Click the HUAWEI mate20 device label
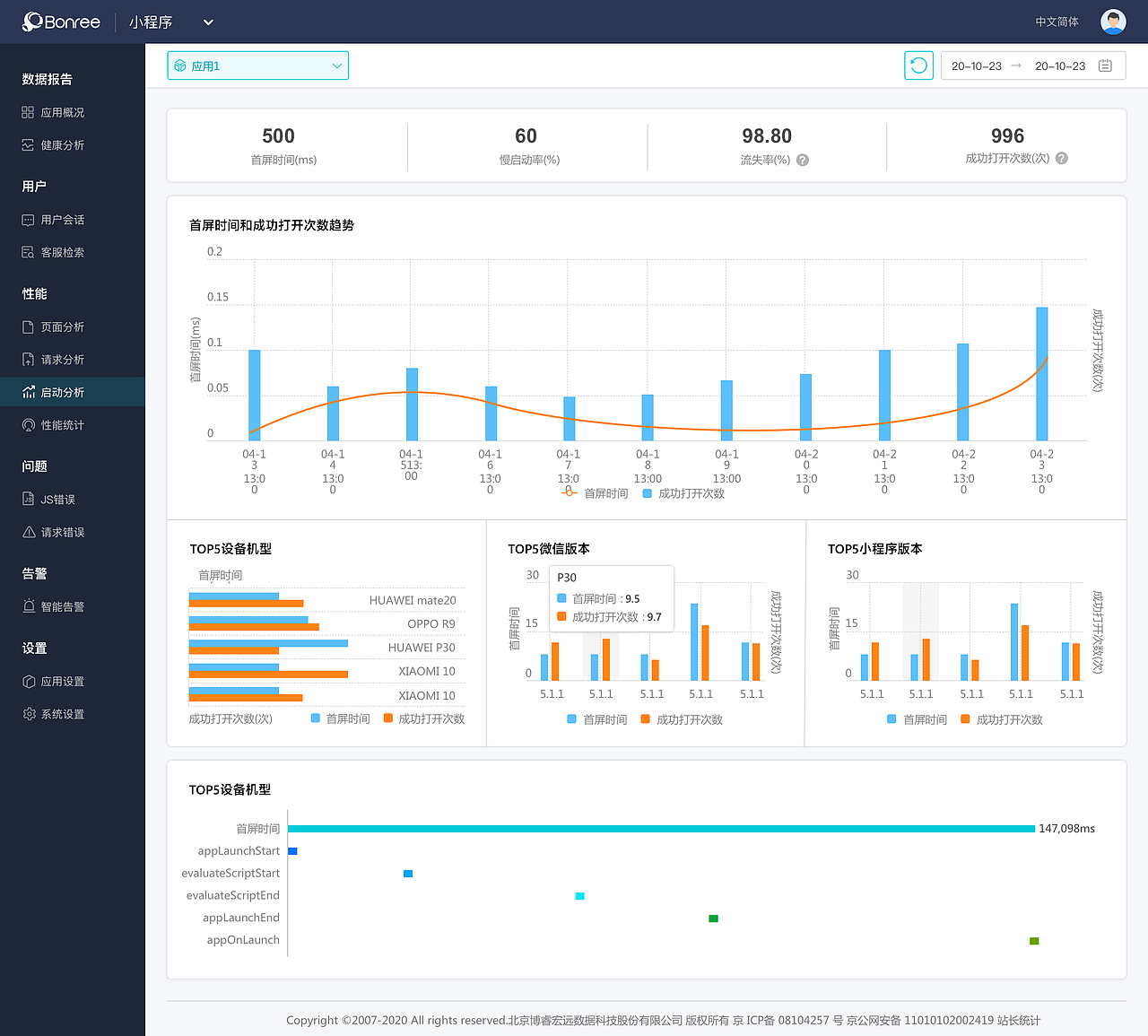 [413, 600]
